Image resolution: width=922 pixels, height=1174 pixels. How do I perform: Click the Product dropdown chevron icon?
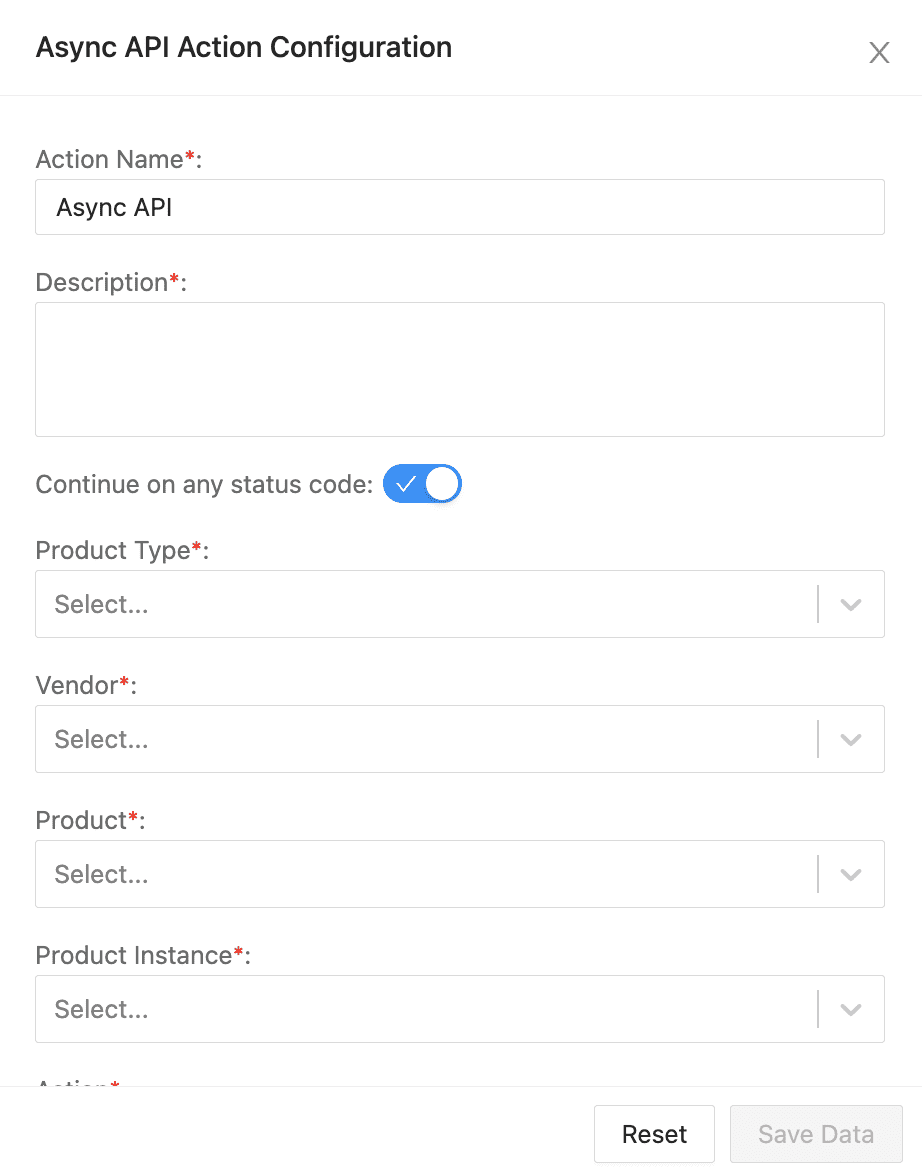850,874
